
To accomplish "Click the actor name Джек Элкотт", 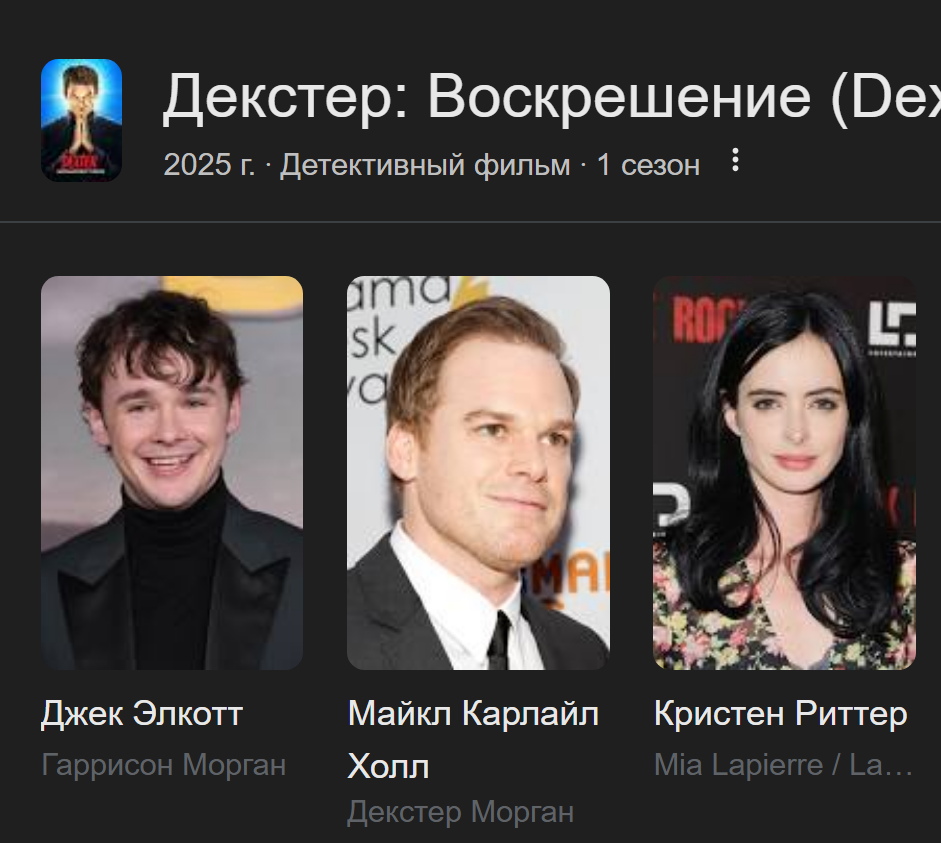I will point(142,713).
